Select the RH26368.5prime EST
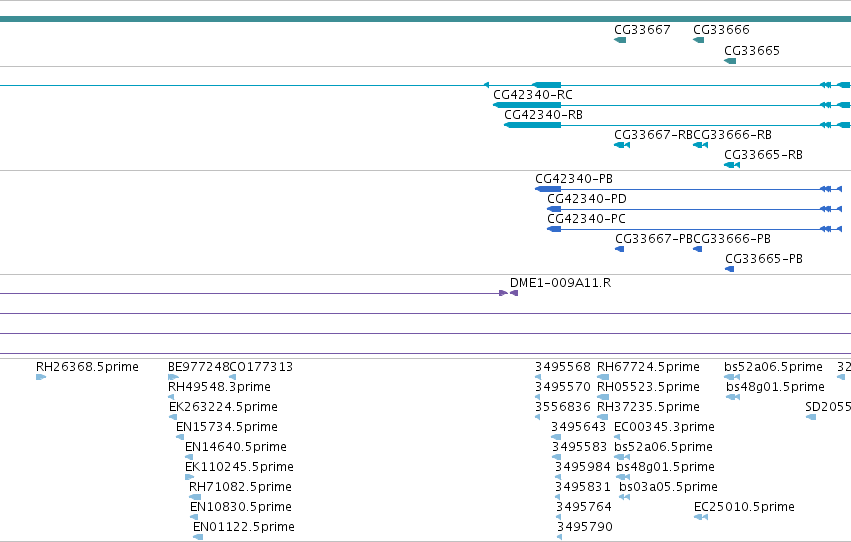 [87, 367]
